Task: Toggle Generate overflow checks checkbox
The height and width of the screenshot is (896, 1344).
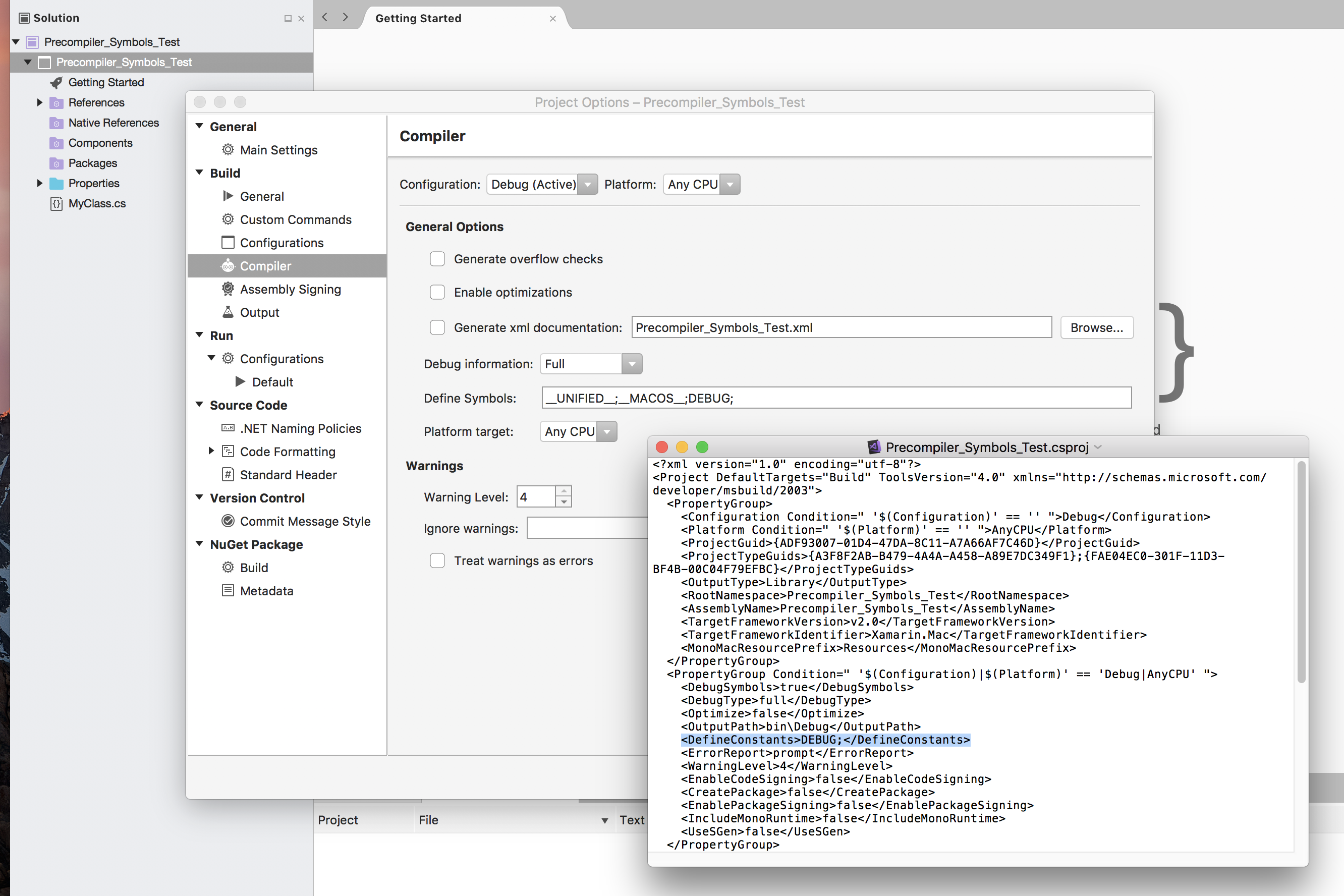Action: coord(436,259)
